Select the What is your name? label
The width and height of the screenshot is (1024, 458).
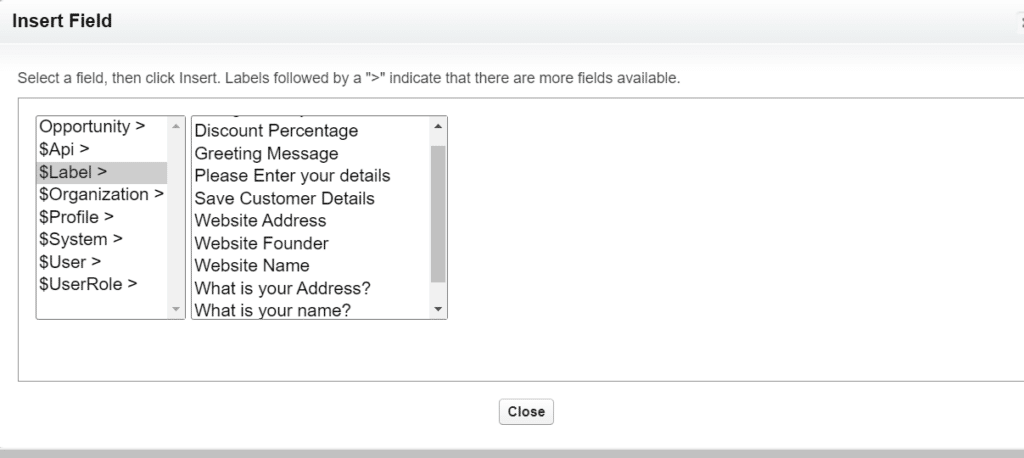[272, 310]
